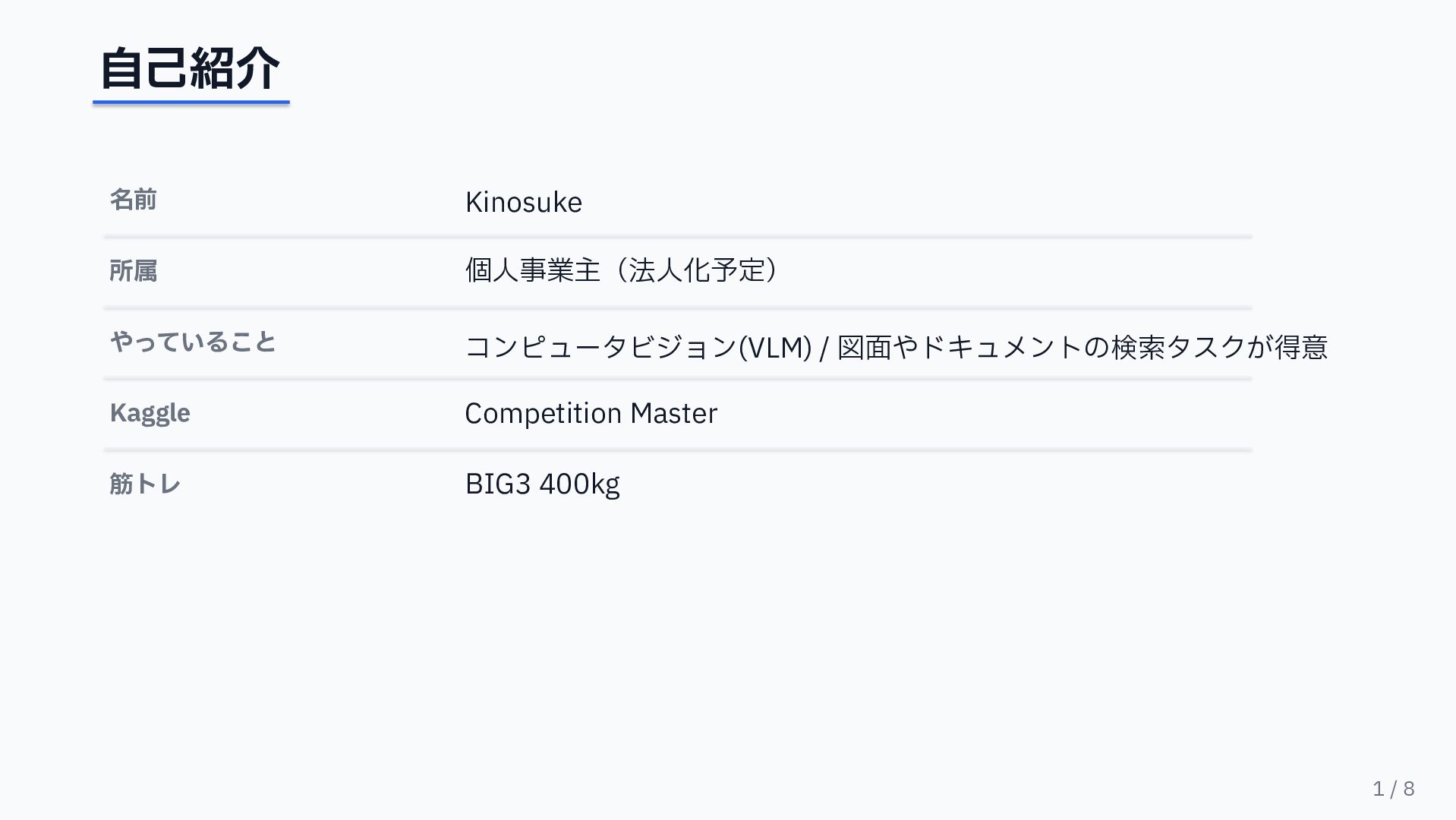The width and height of the screenshot is (1456, 820).
Task: Click the word Master
Action: point(673,414)
